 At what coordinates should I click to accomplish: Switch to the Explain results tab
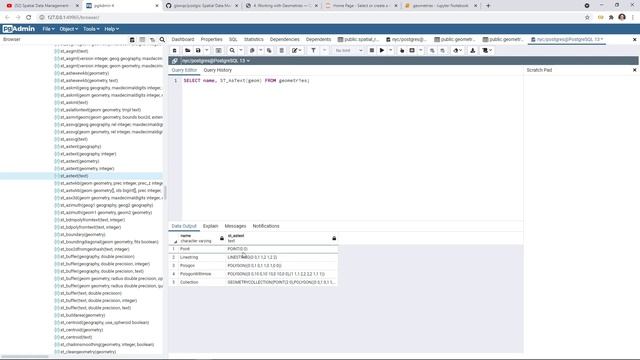pos(210,226)
